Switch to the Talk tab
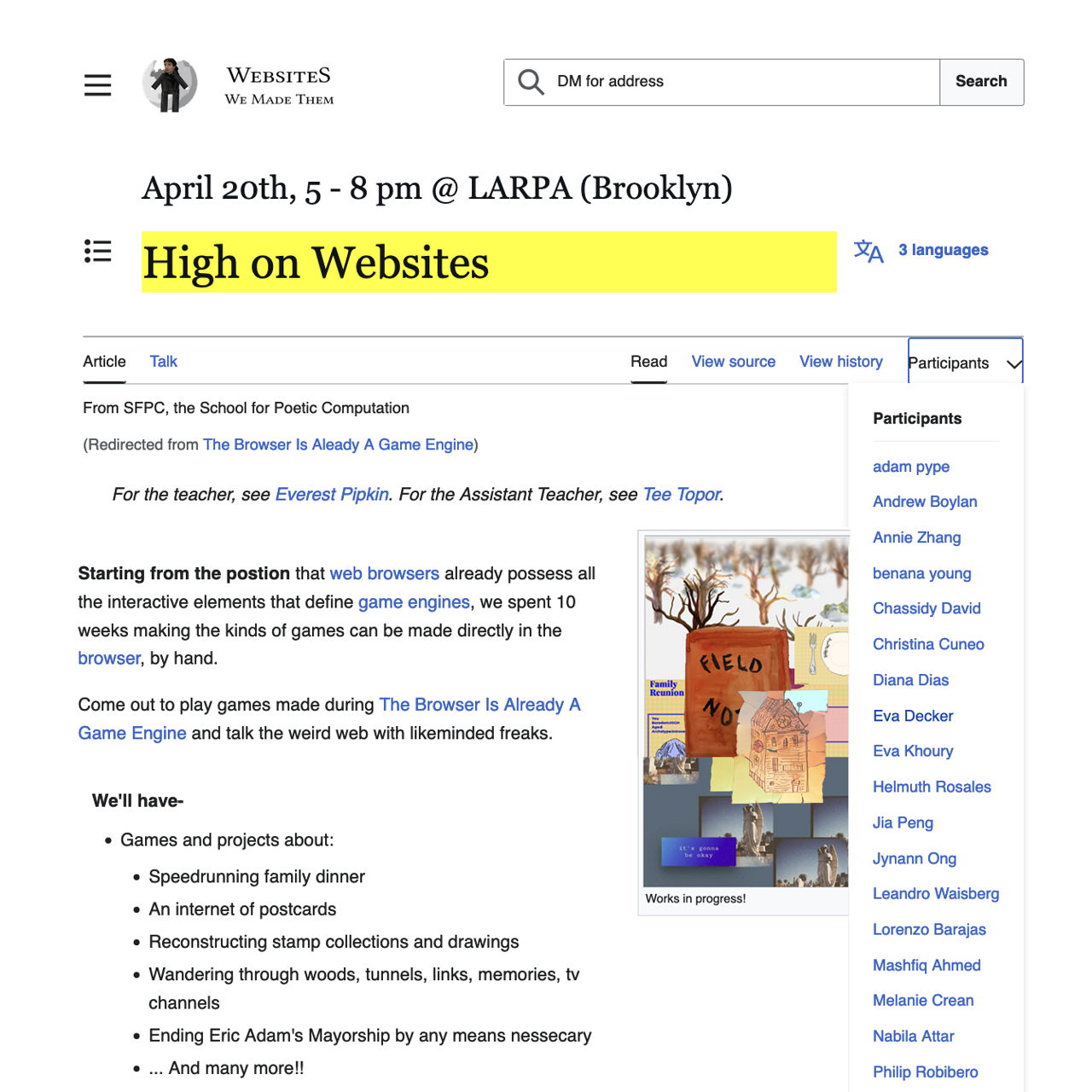Screen dimensions: 1092x1092 coord(163,362)
